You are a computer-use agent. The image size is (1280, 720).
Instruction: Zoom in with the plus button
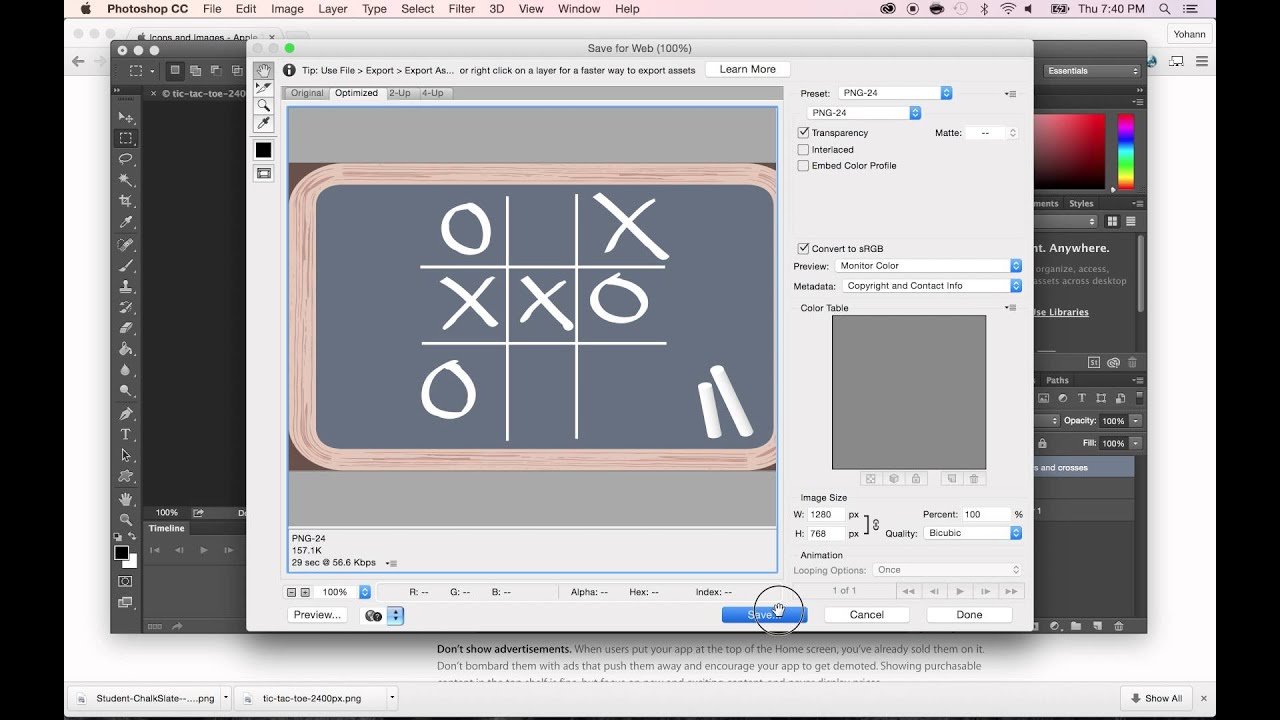tap(305, 592)
